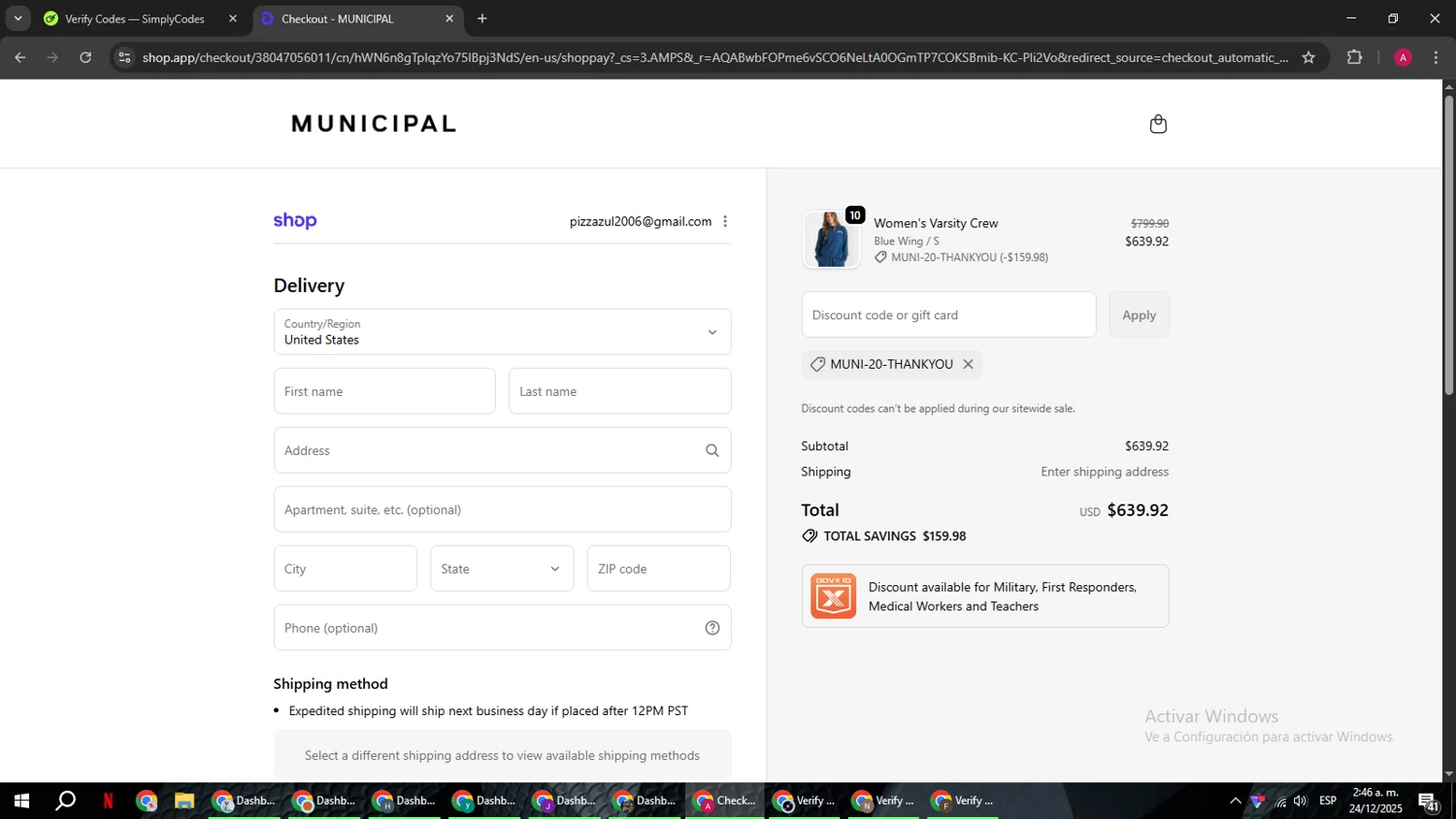
Task: Switch to the Verify Codes — SimplyCodes tab
Action: click(x=134, y=18)
